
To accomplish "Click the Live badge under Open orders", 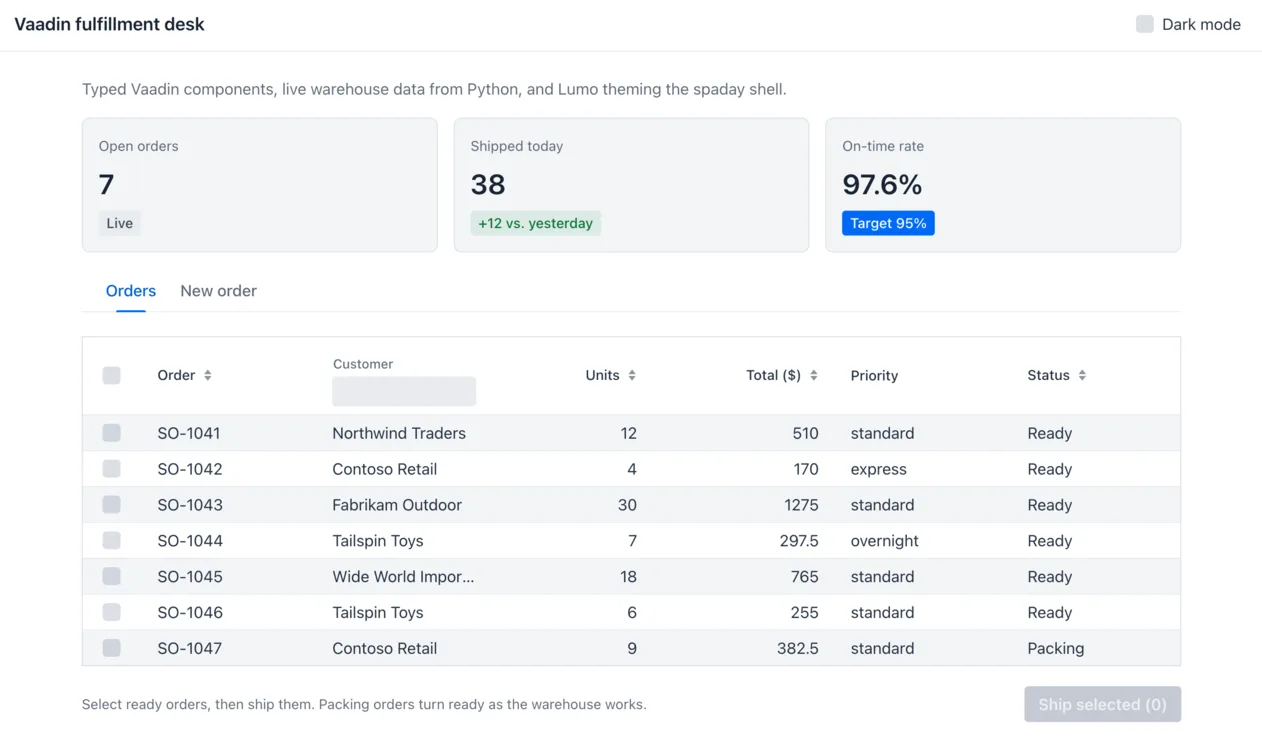I will pyautogui.click(x=120, y=223).
